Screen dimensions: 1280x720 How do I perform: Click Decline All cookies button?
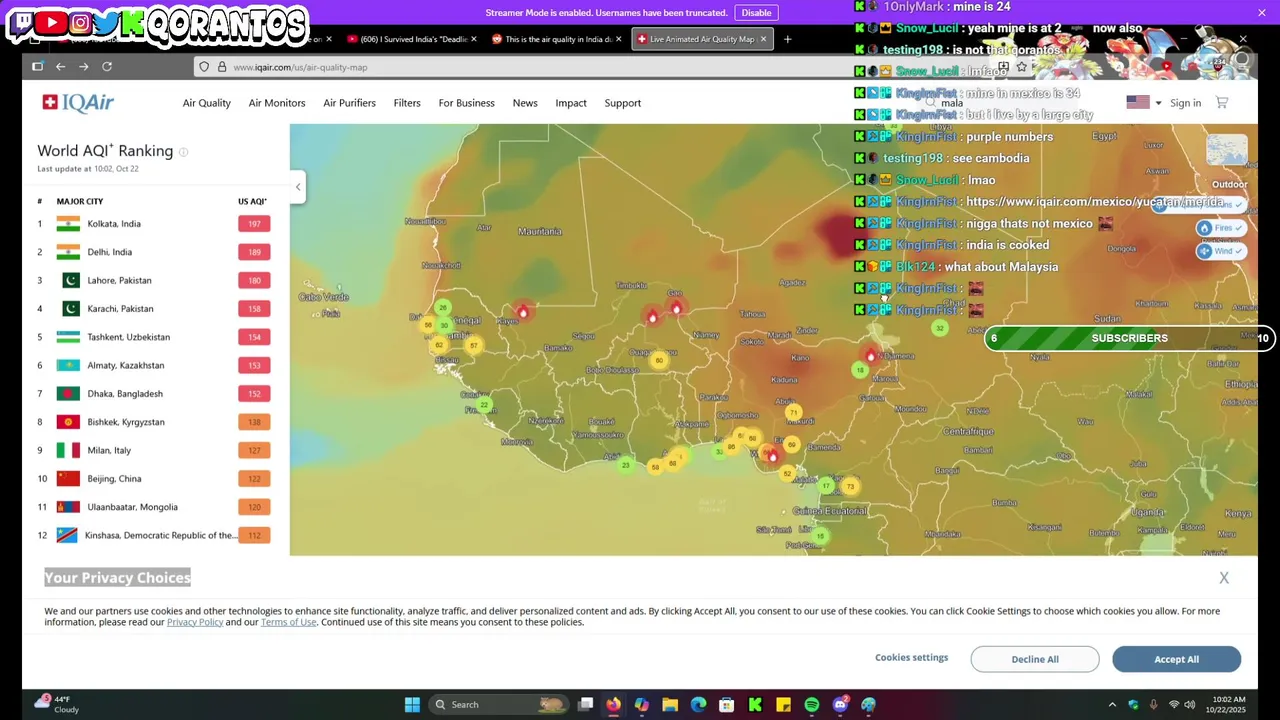click(x=1034, y=659)
